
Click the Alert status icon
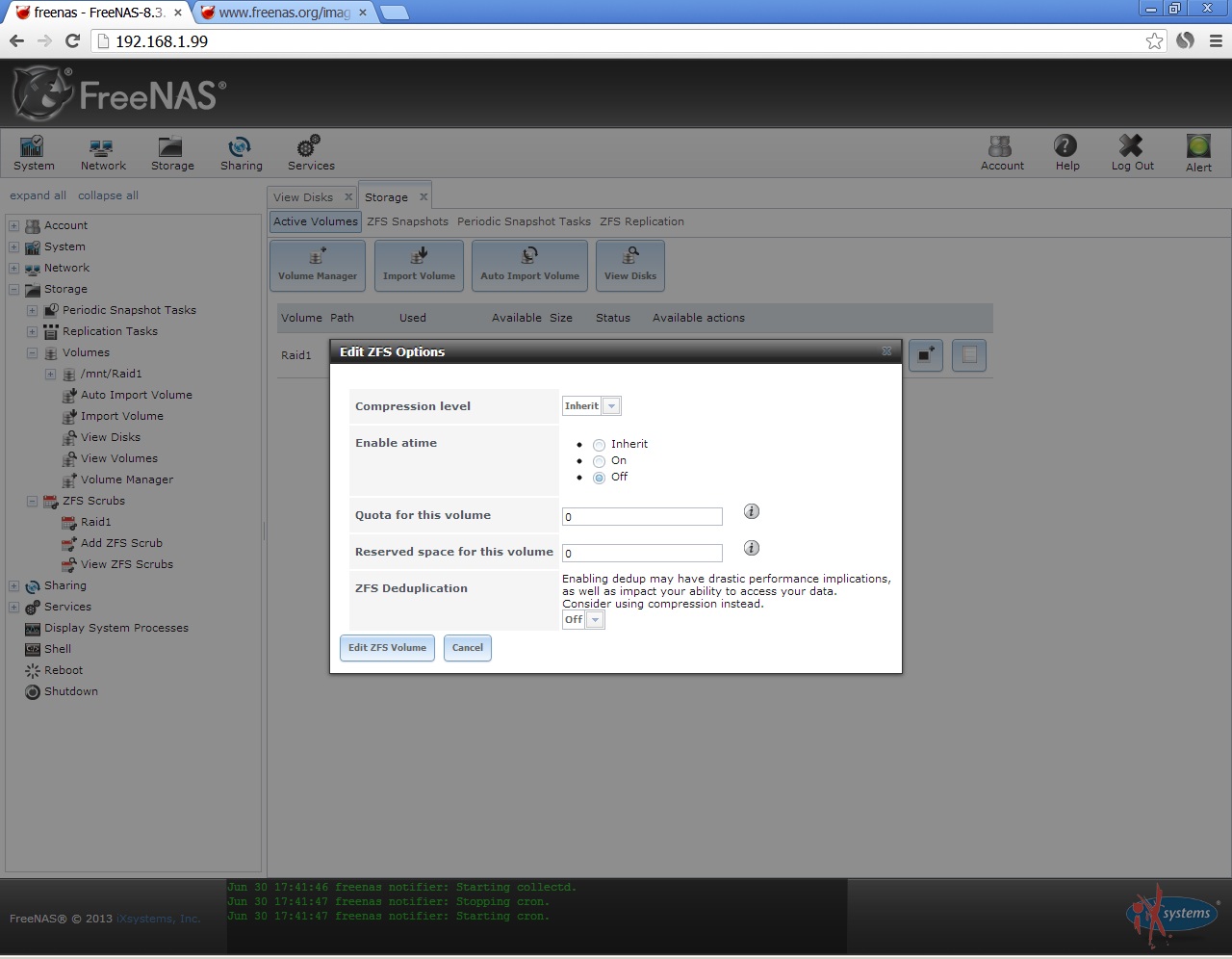point(1197,152)
